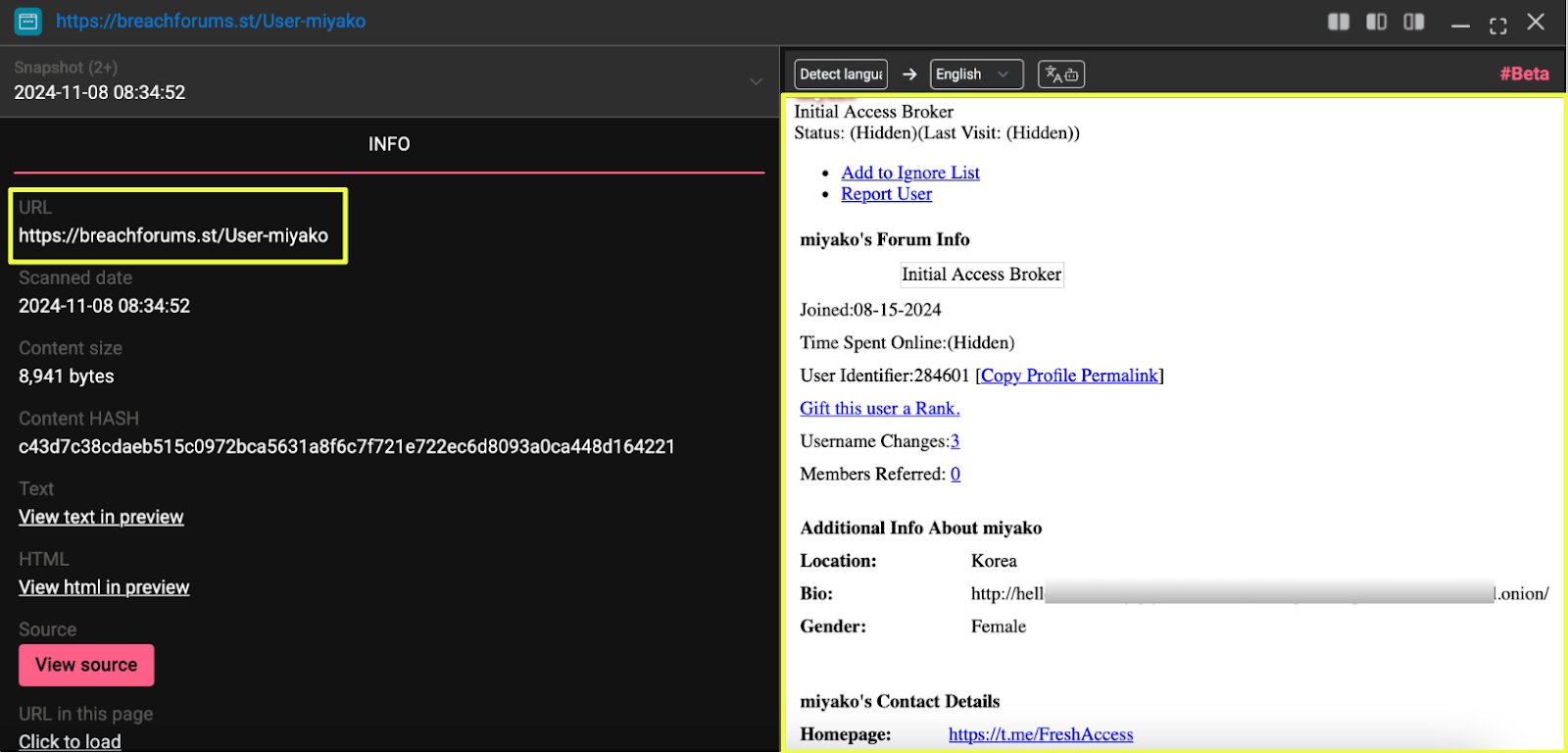Viewport: 1568px width, 753px height.
Task: Open the English target language dropdown
Action: tap(975, 75)
